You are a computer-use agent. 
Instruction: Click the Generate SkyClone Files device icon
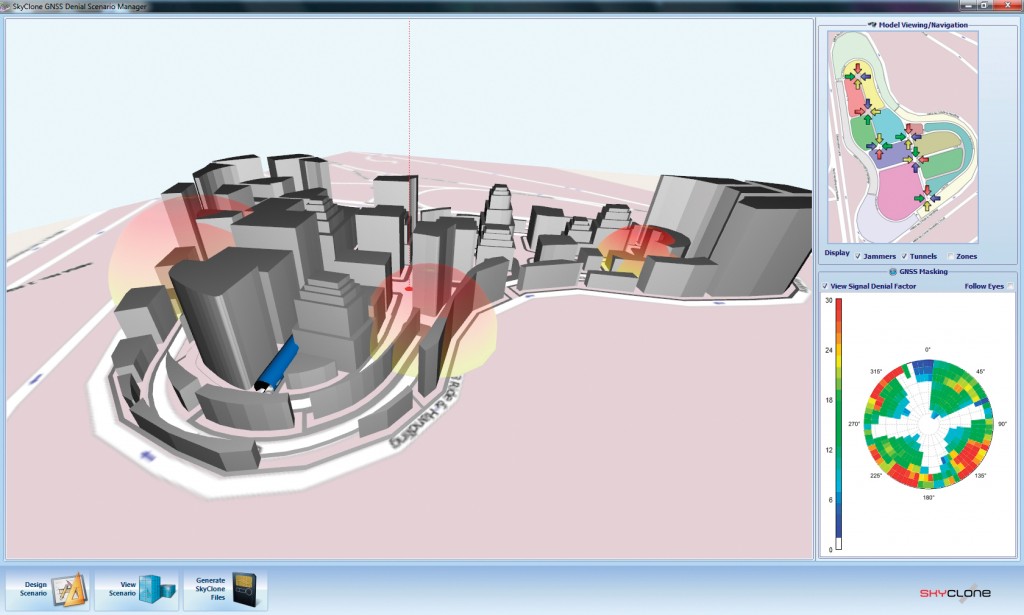coord(243,589)
